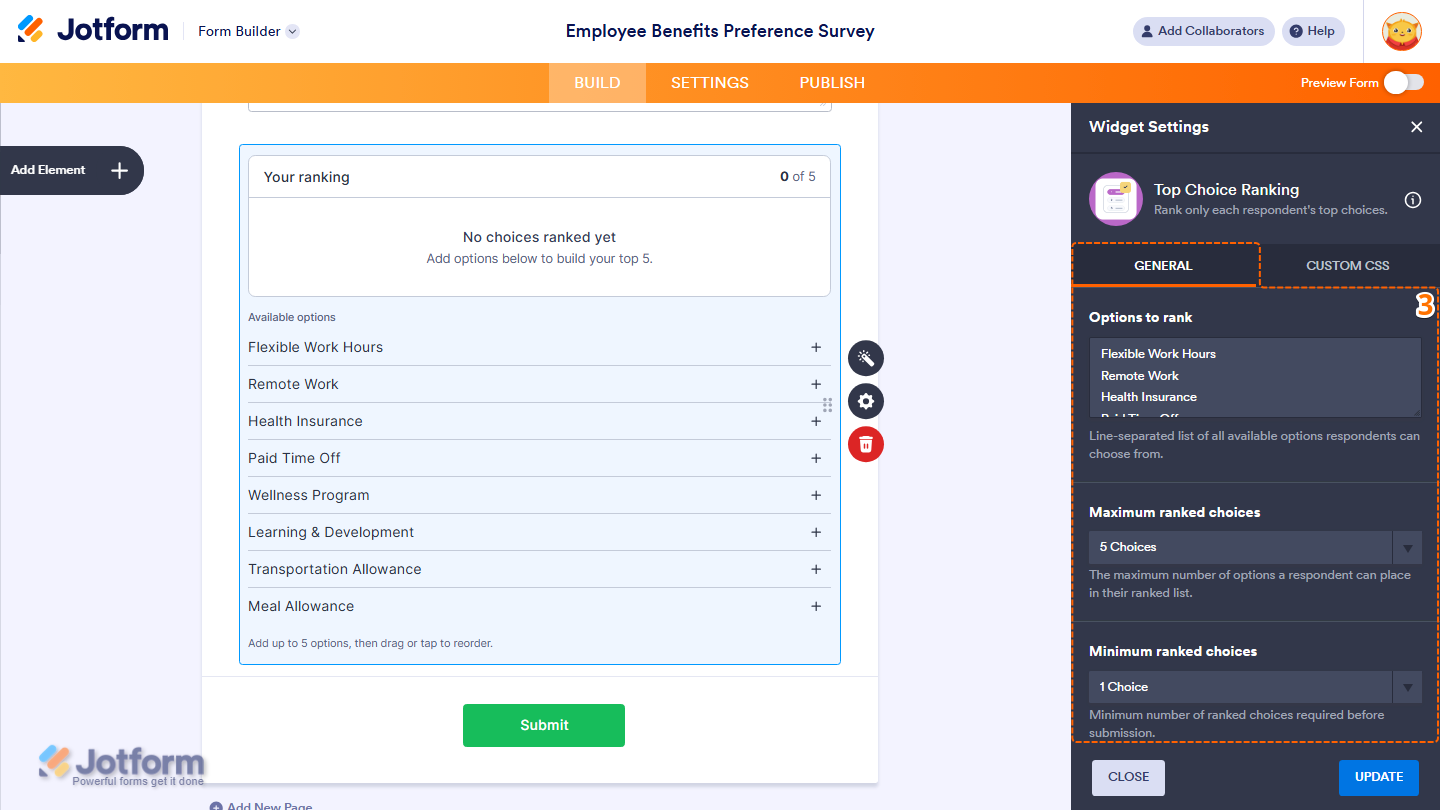Click the Flexible Work Hours option text

315,347
